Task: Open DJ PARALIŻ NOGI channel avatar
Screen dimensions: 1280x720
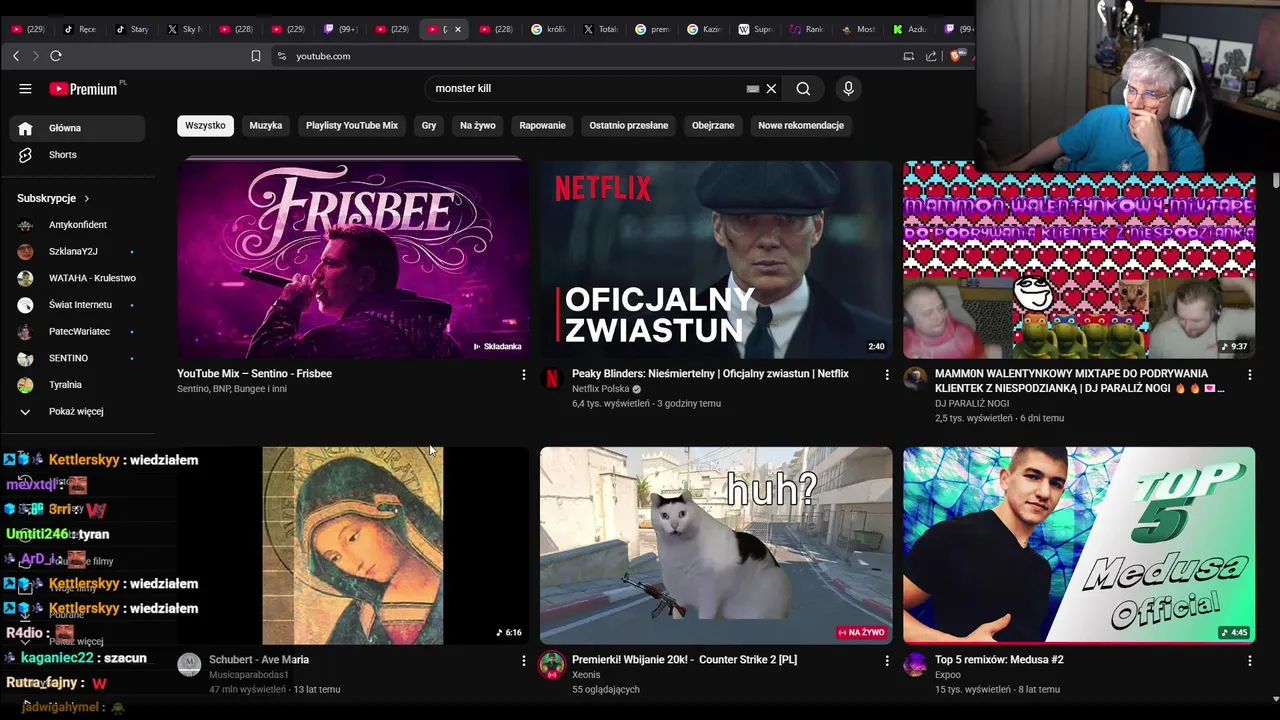Action: (915, 378)
